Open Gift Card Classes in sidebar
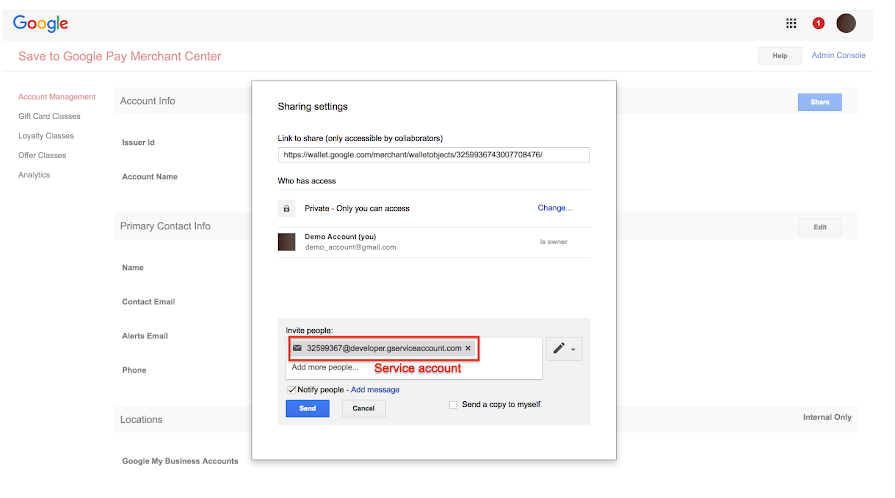The width and height of the screenshot is (895, 498). tap(49, 116)
